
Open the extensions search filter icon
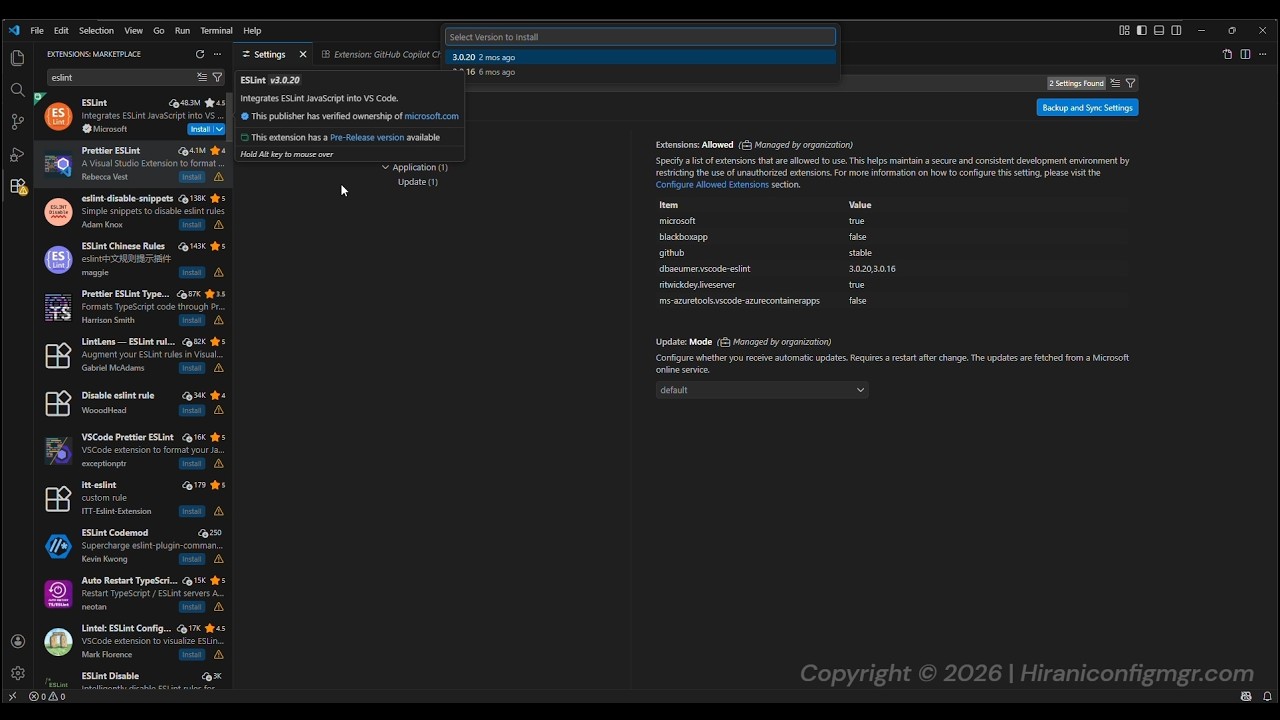(x=217, y=77)
